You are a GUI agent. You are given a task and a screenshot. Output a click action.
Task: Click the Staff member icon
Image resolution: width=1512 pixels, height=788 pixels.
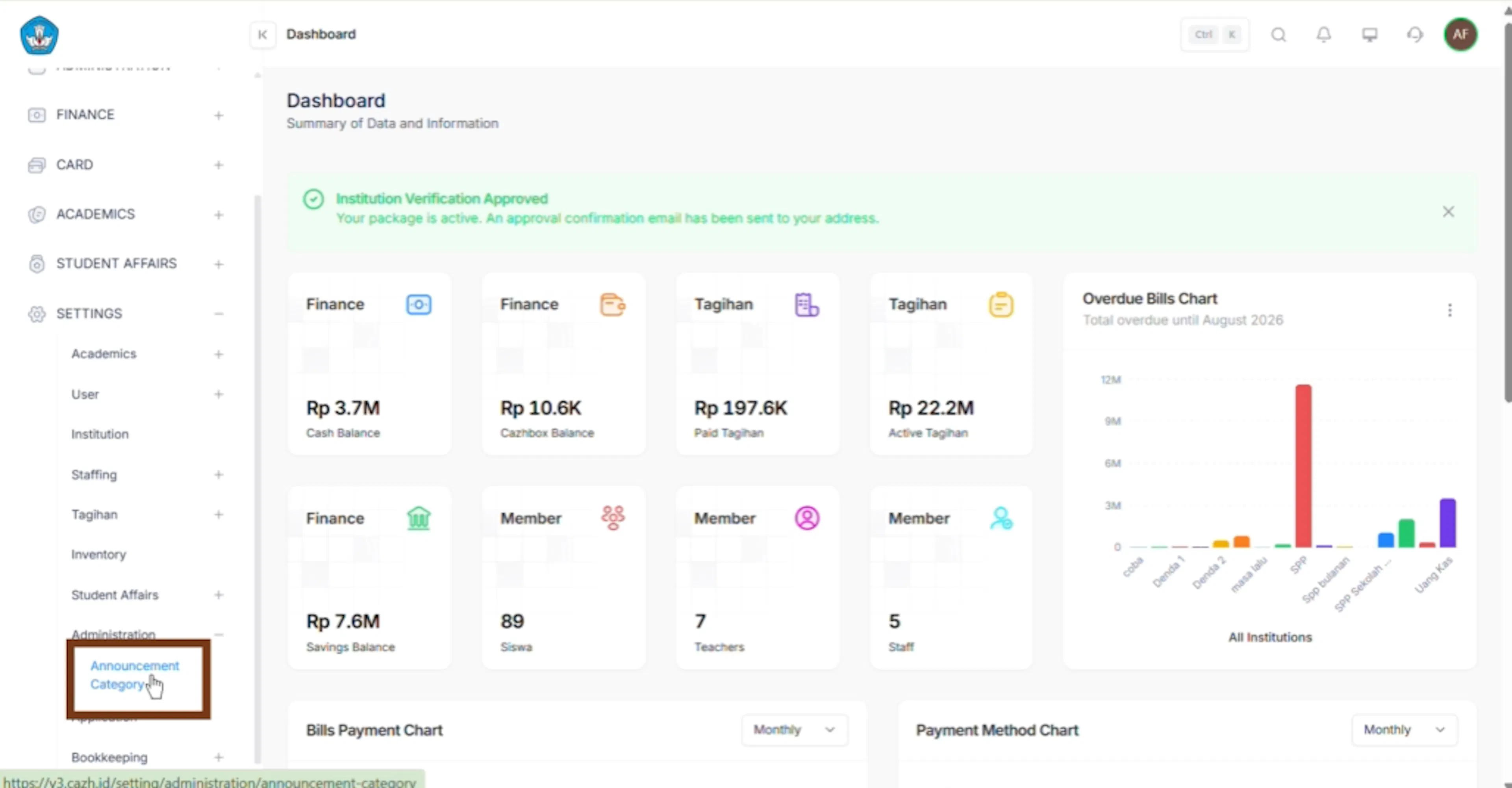tap(1001, 519)
